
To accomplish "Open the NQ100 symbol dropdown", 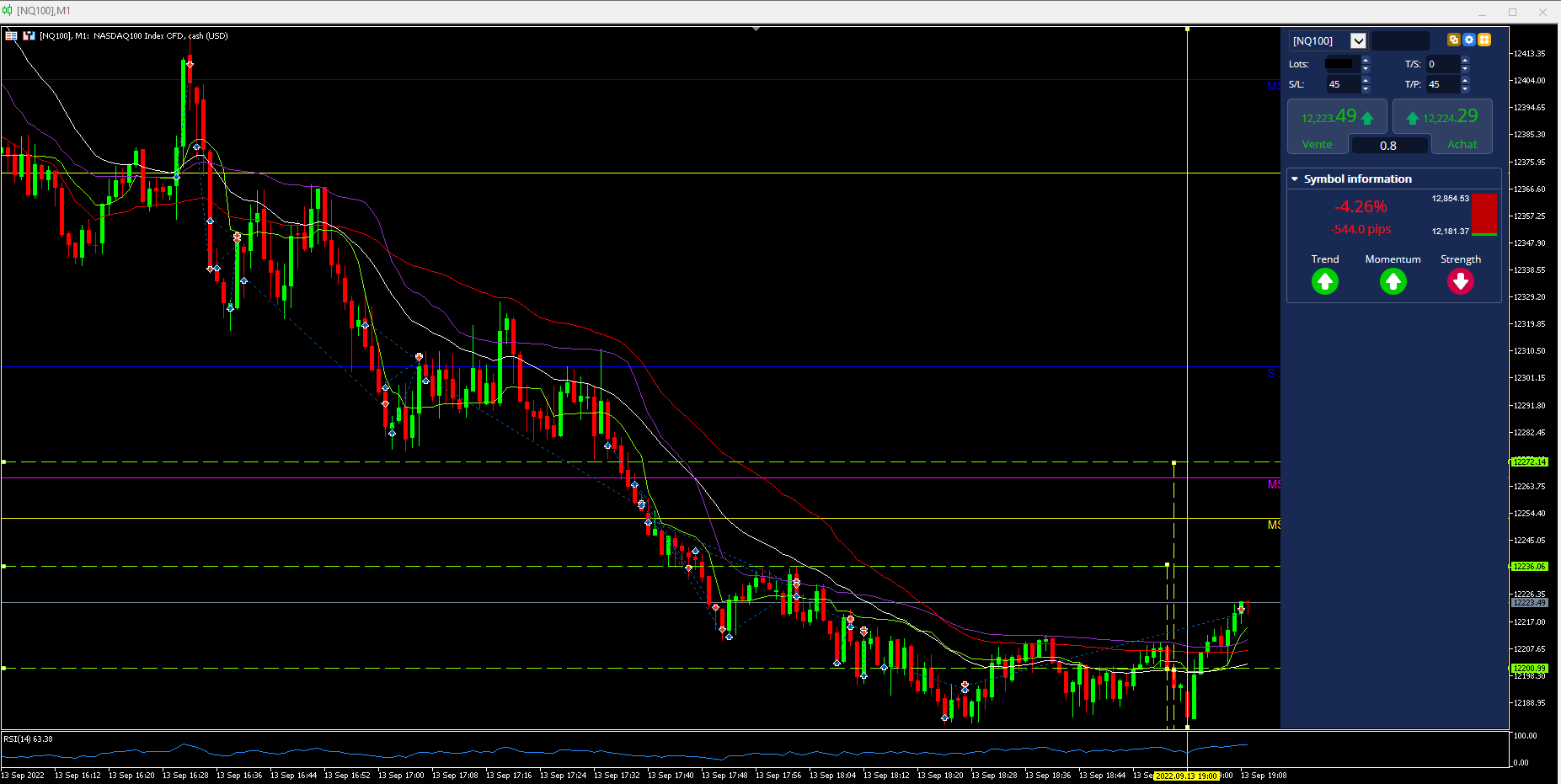I will (1358, 40).
